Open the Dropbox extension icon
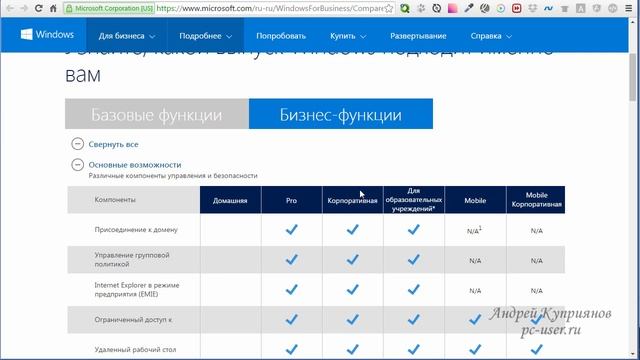Screen dimensions: 640x360 tap(533, 8)
